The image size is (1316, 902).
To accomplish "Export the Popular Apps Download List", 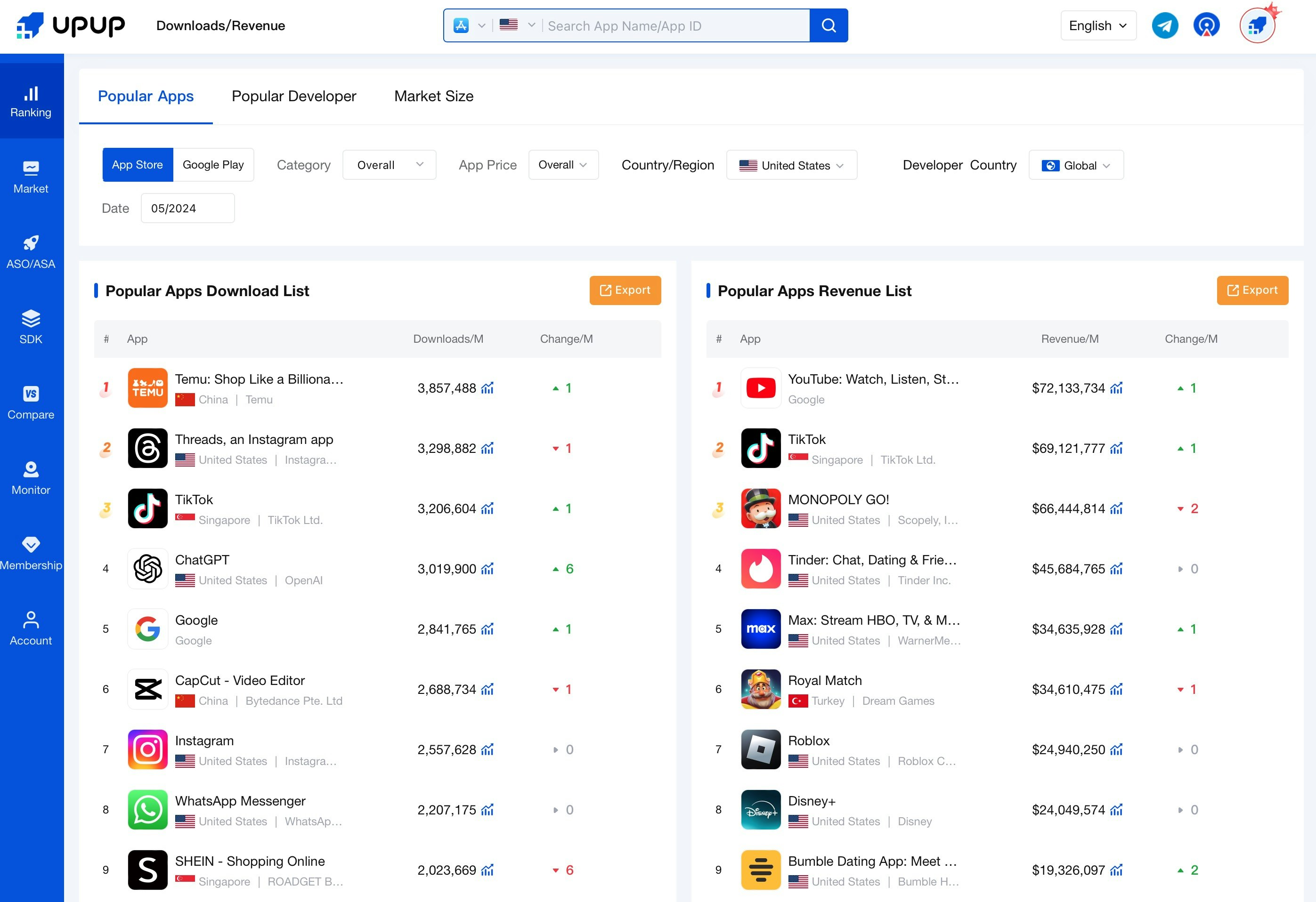I will coord(625,290).
